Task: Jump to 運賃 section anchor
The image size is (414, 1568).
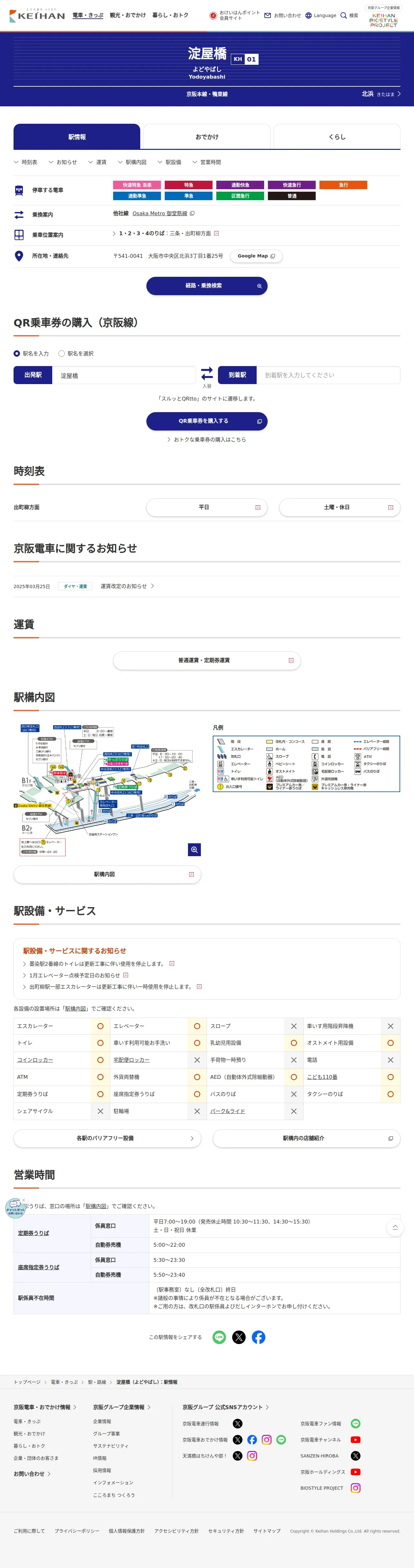Action: 97,162
